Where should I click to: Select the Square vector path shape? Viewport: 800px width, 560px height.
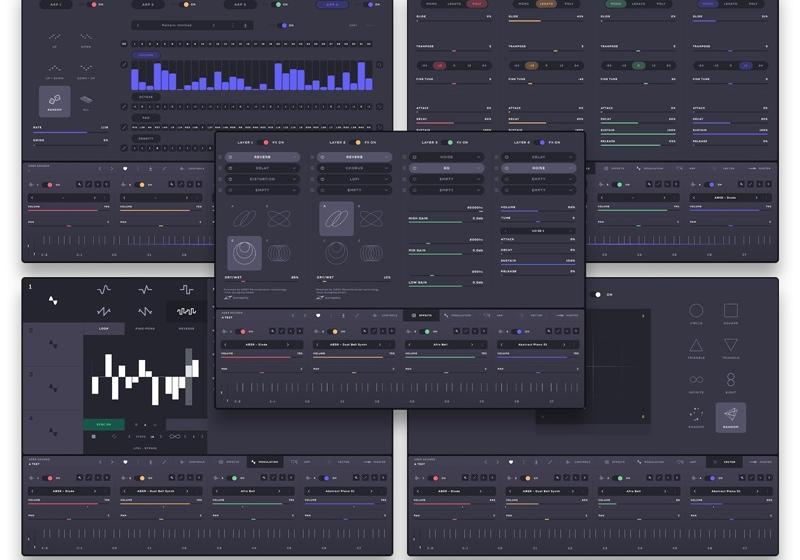click(731, 311)
